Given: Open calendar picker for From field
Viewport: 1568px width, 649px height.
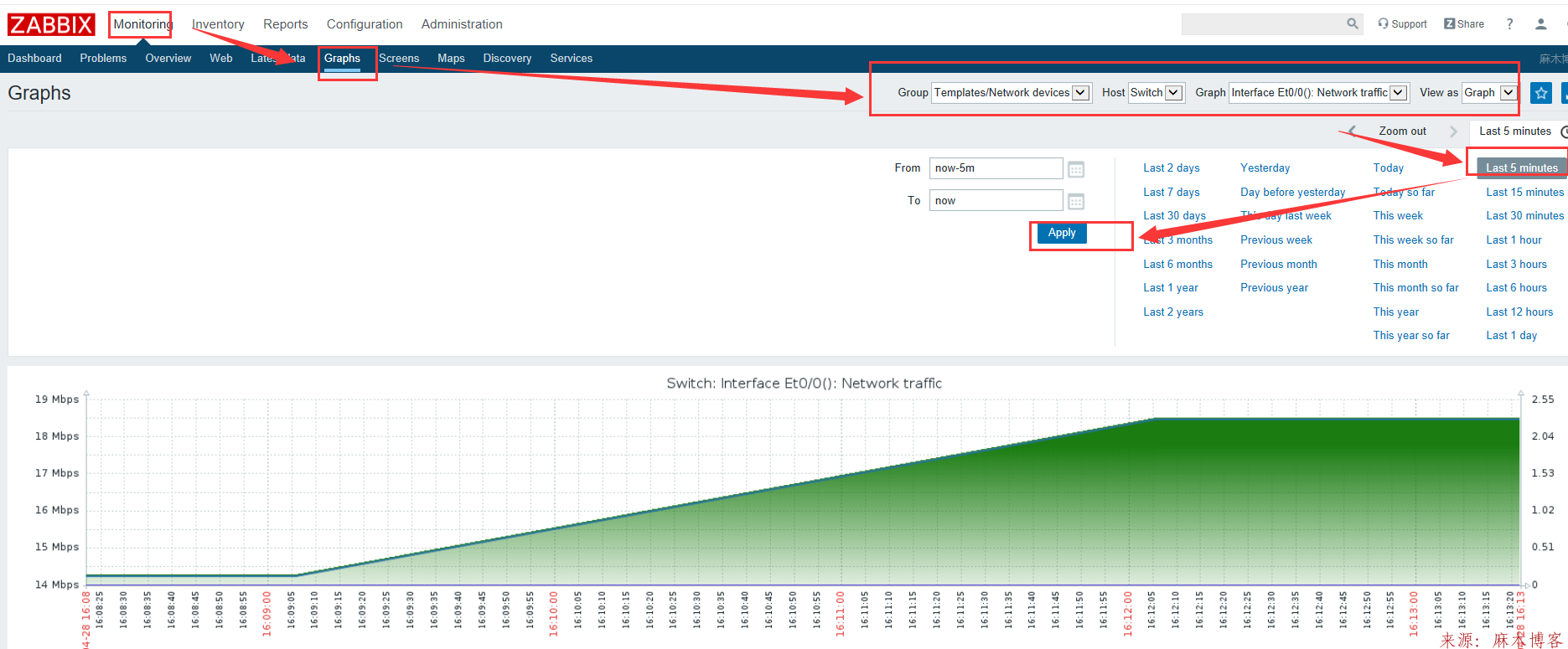Looking at the screenshot, I should click(1076, 169).
